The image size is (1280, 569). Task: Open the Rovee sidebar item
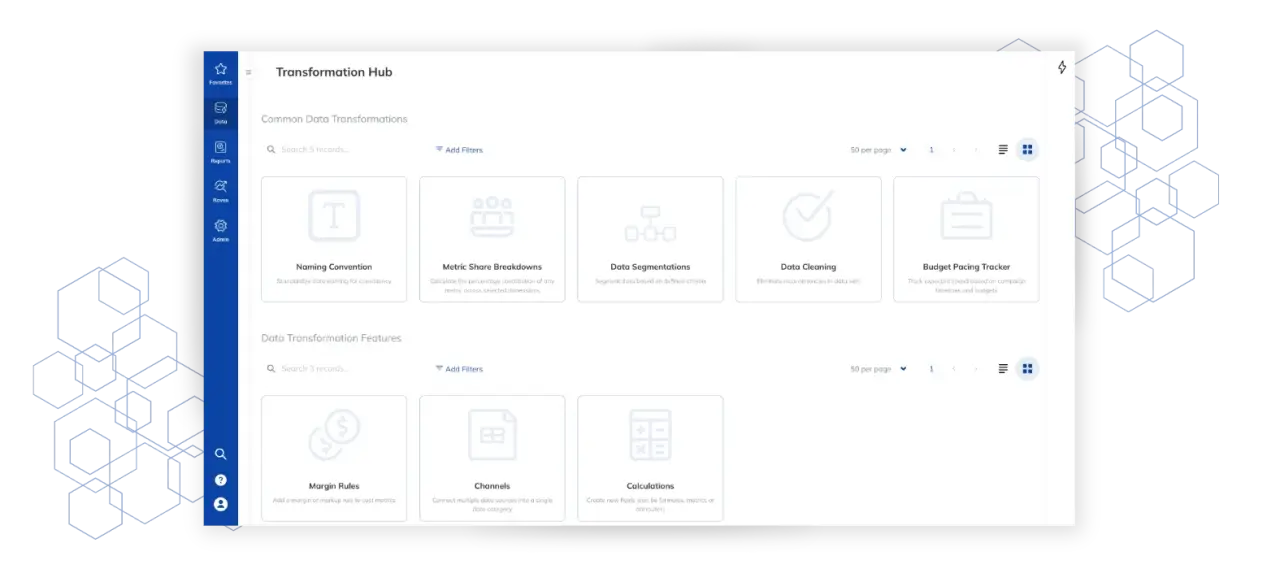point(221,191)
